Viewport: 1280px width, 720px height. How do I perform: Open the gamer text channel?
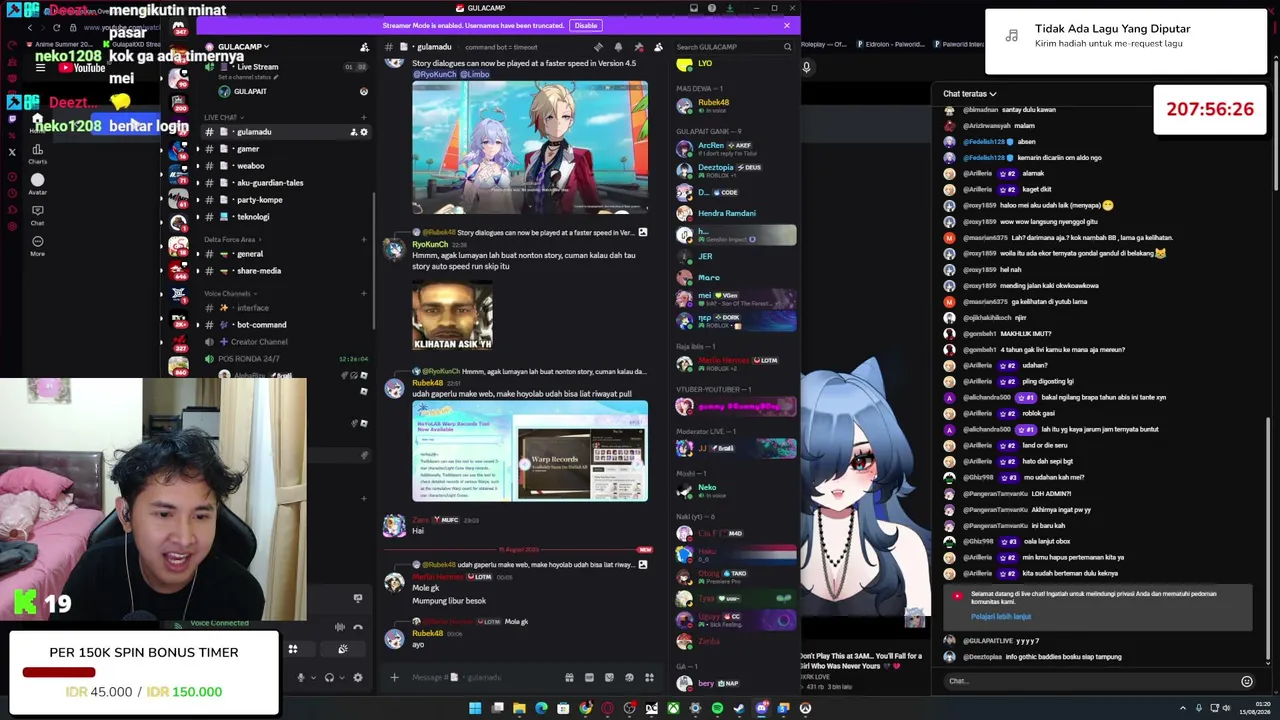click(287, 149)
